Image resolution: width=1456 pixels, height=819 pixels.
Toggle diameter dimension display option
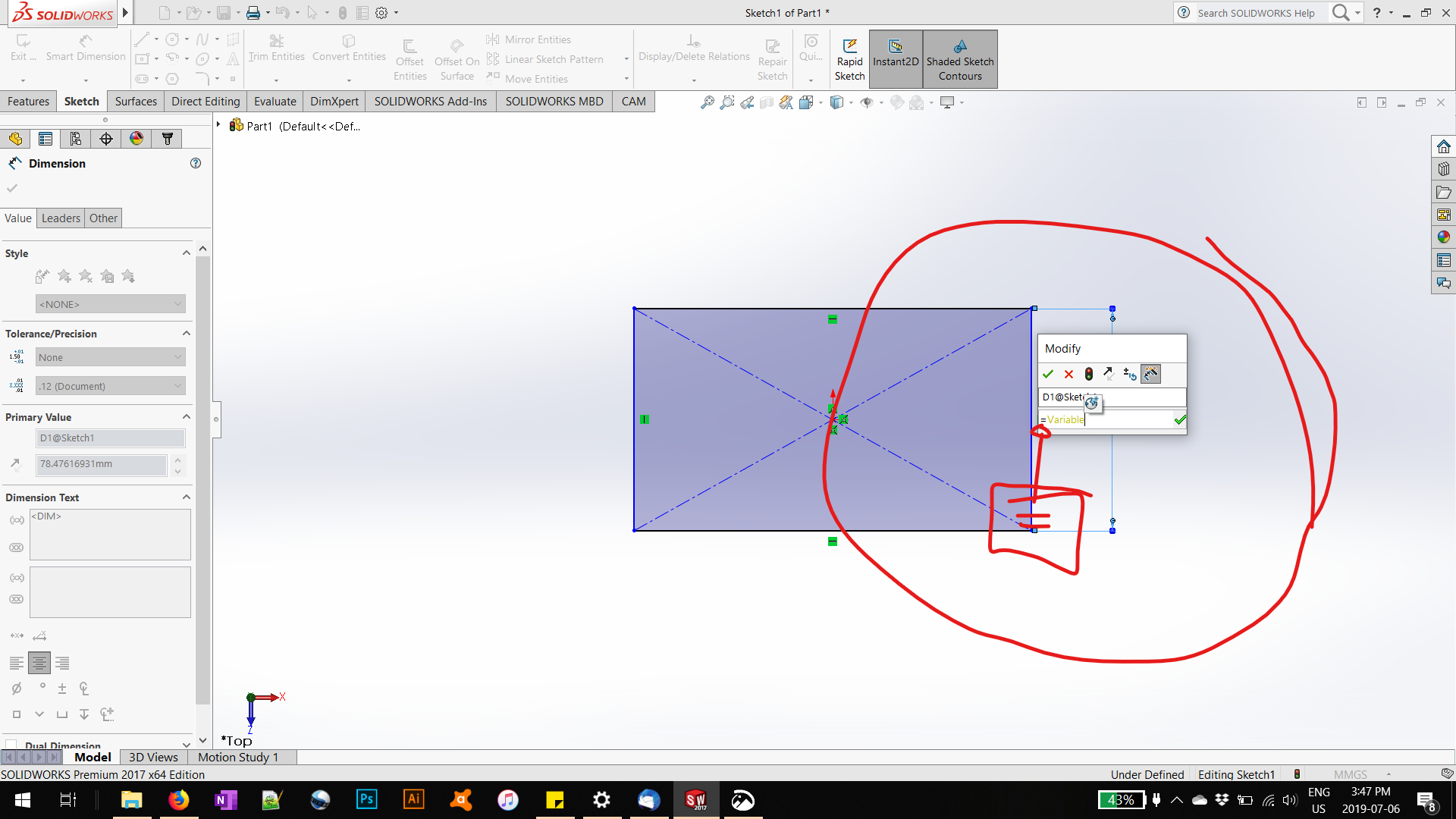click(16, 689)
